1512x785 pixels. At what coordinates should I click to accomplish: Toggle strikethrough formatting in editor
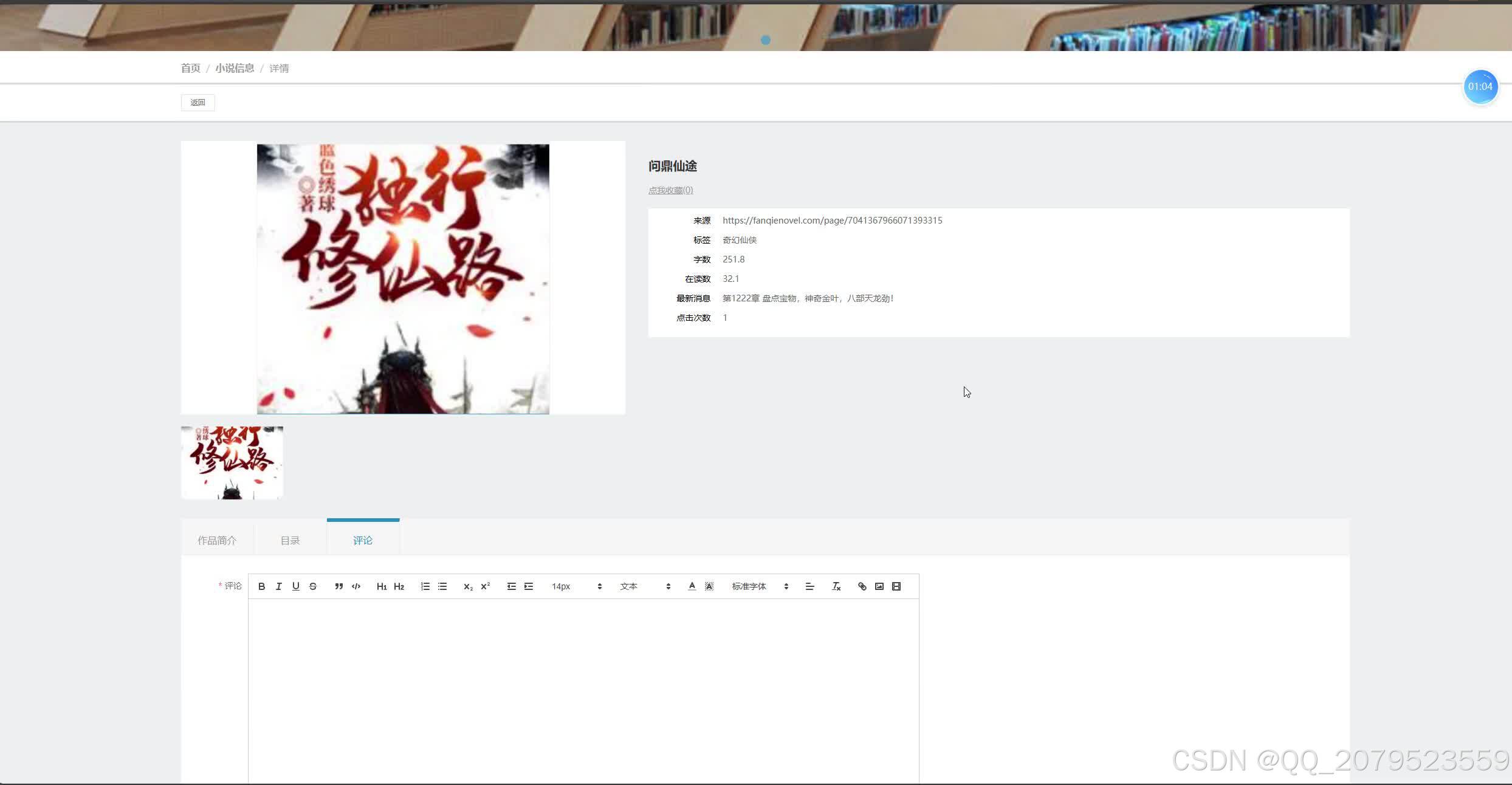click(x=313, y=586)
